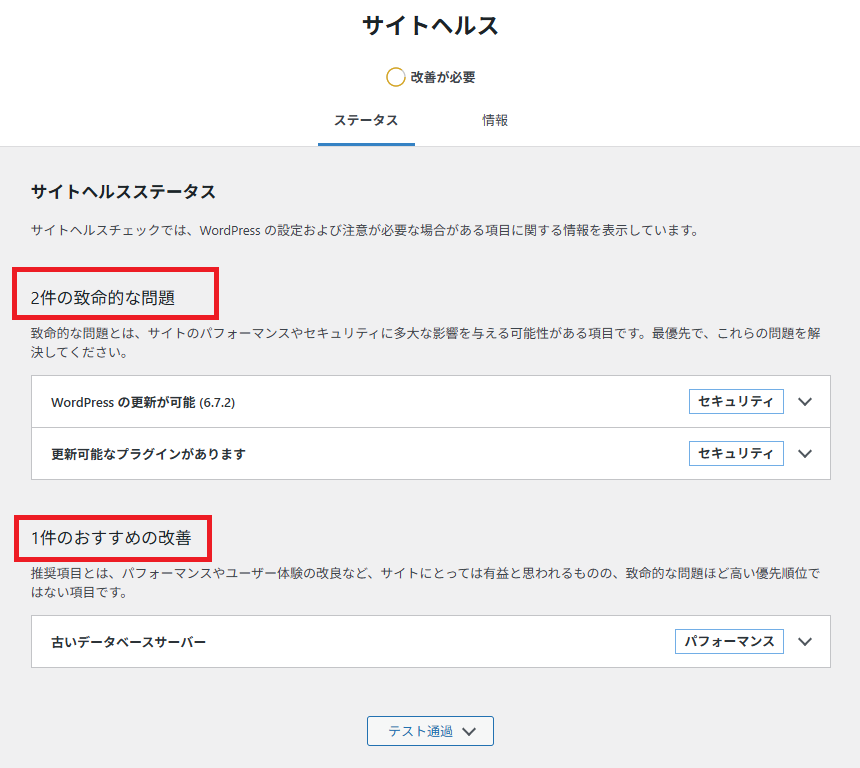Click the サイトヘルス page title
860x768 pixels.
[x=430, y=27]
